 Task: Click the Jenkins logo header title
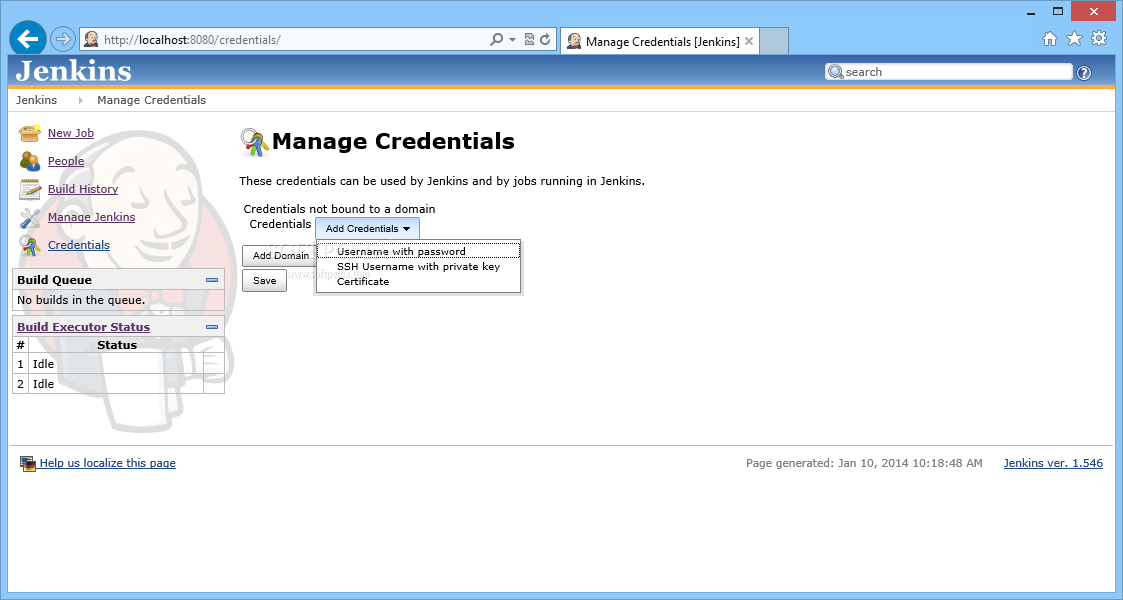(74, 71)
